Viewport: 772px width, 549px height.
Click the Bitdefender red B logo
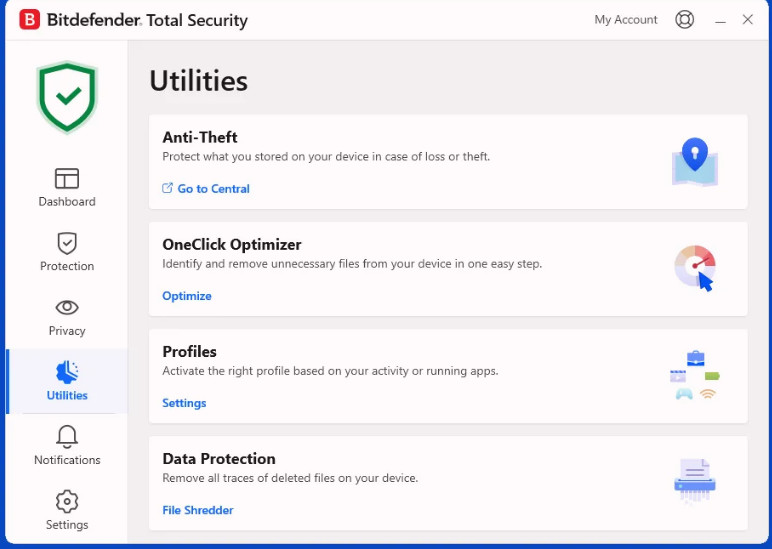click(30, 20)
